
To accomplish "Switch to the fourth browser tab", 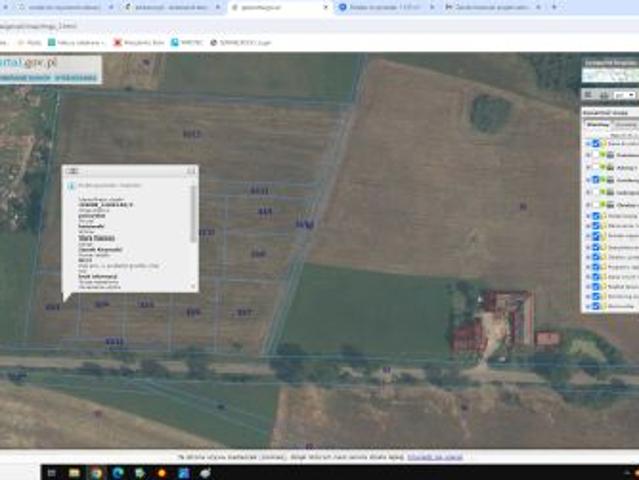I will (385, 7).
